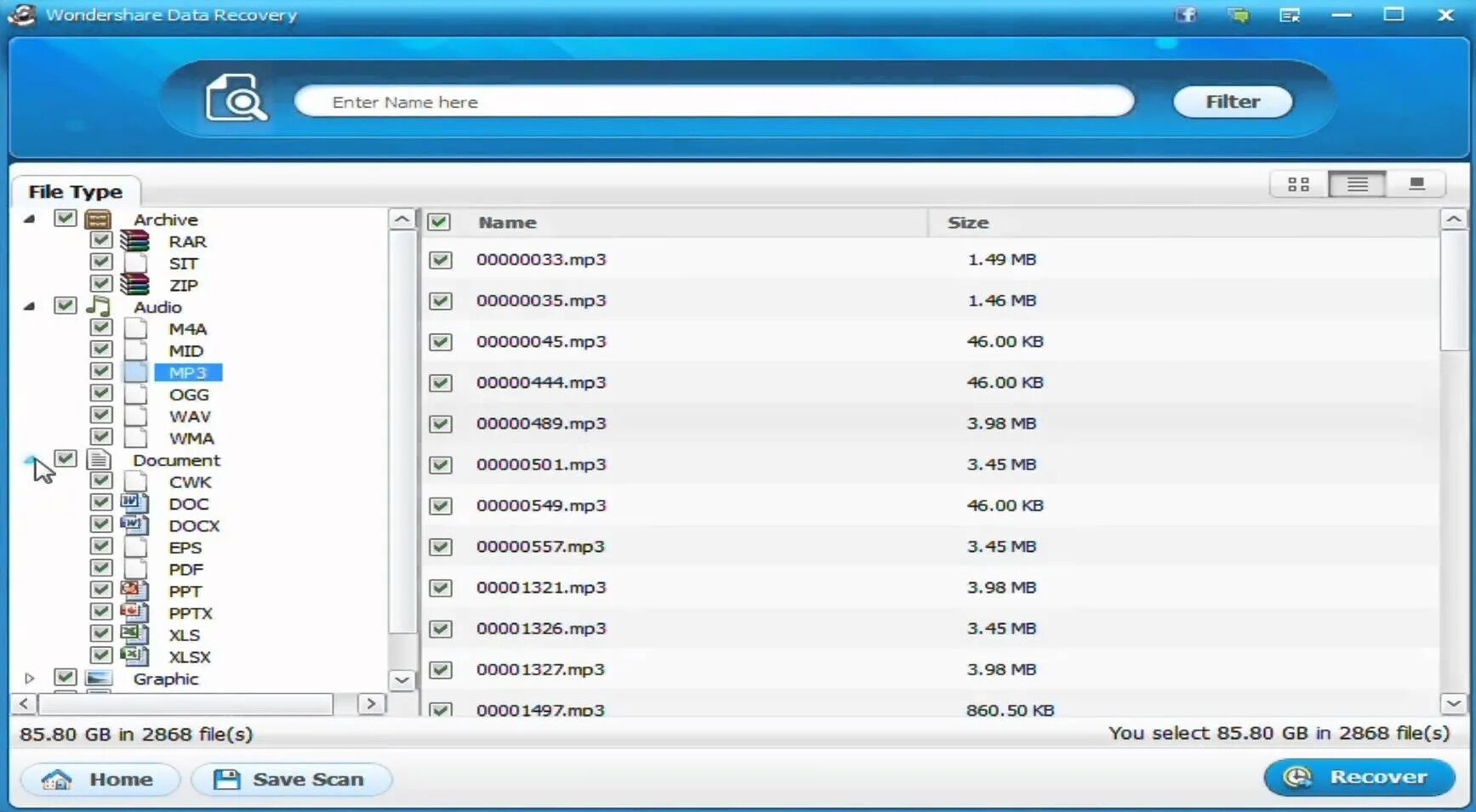Select the MP3 tree item
1476x812 pixels.
point(188,372)
